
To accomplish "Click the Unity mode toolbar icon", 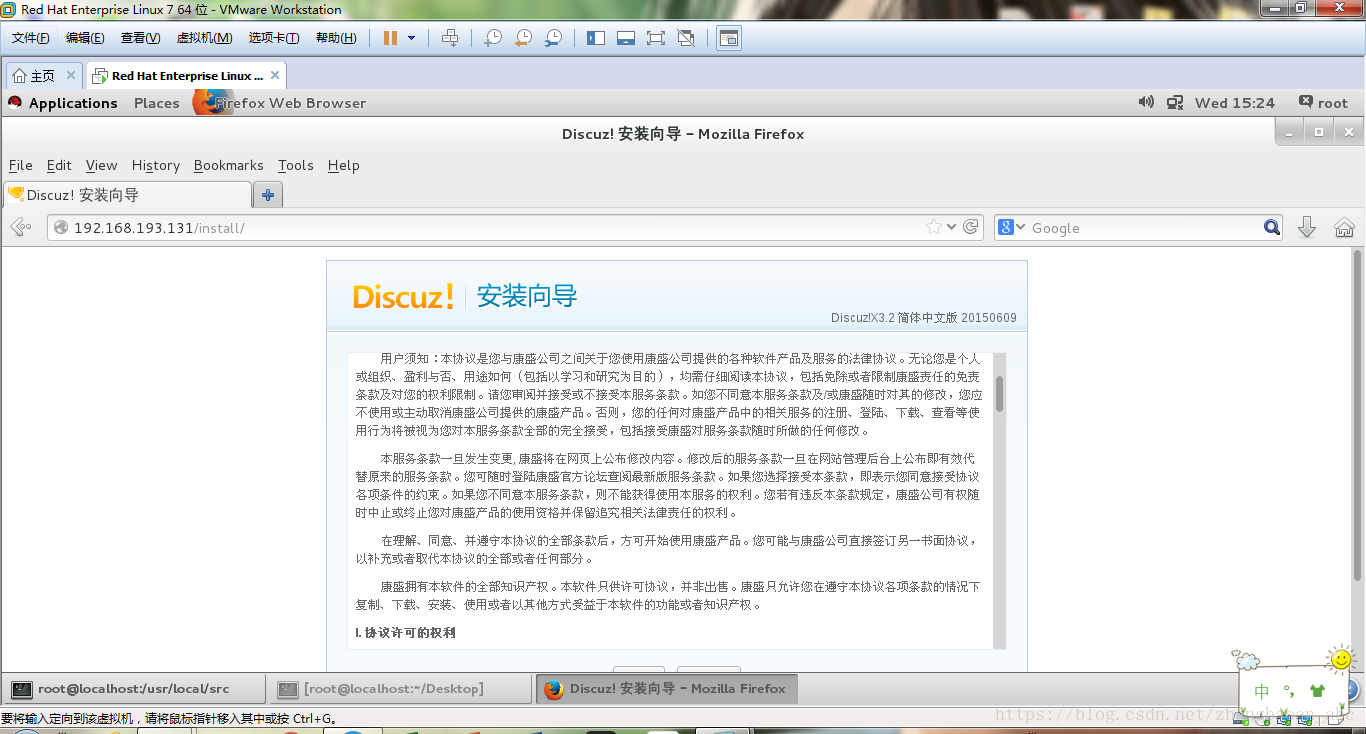I will pos(686,38).
